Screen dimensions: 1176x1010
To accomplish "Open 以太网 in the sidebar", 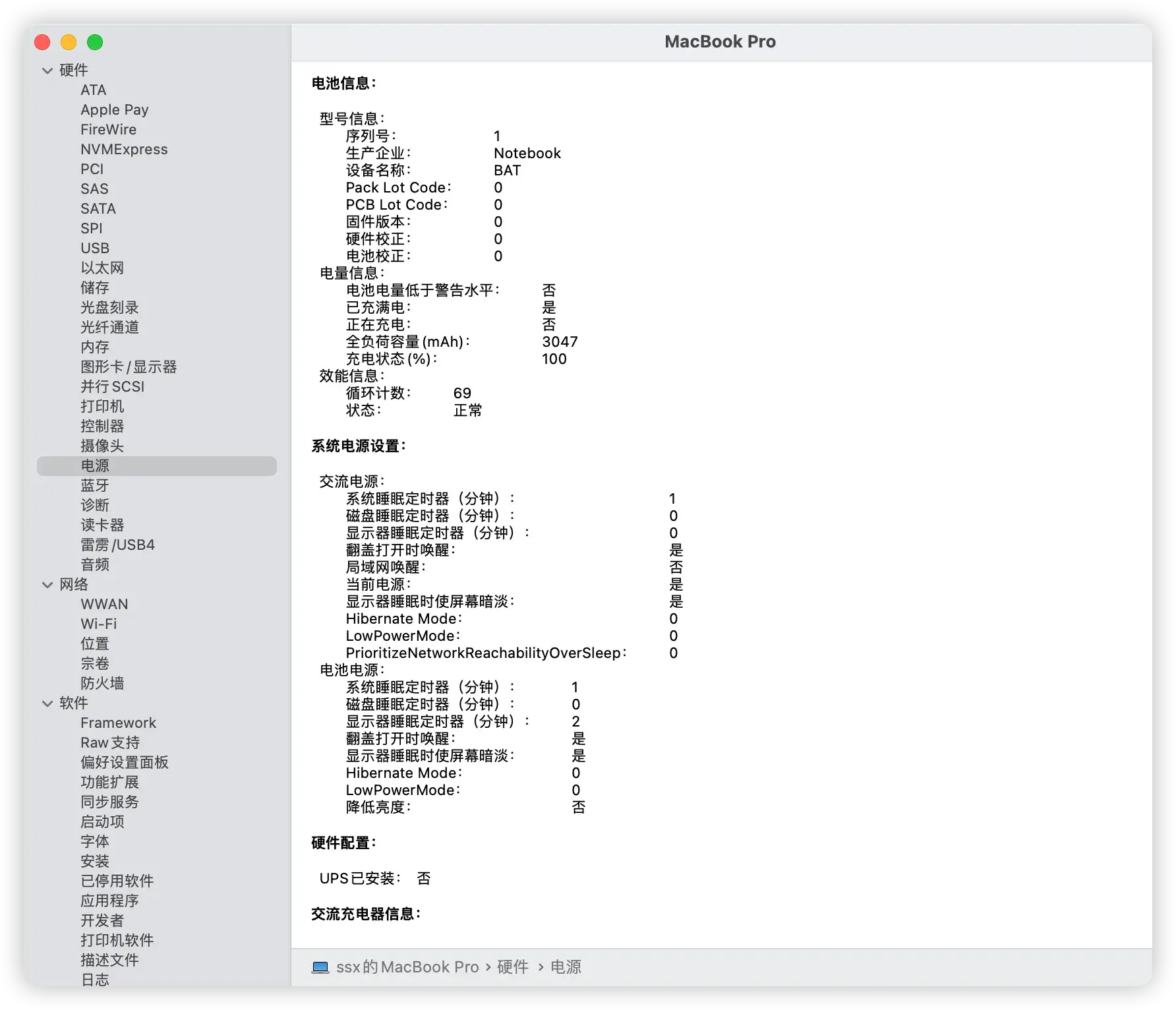I will coord(102,268).
